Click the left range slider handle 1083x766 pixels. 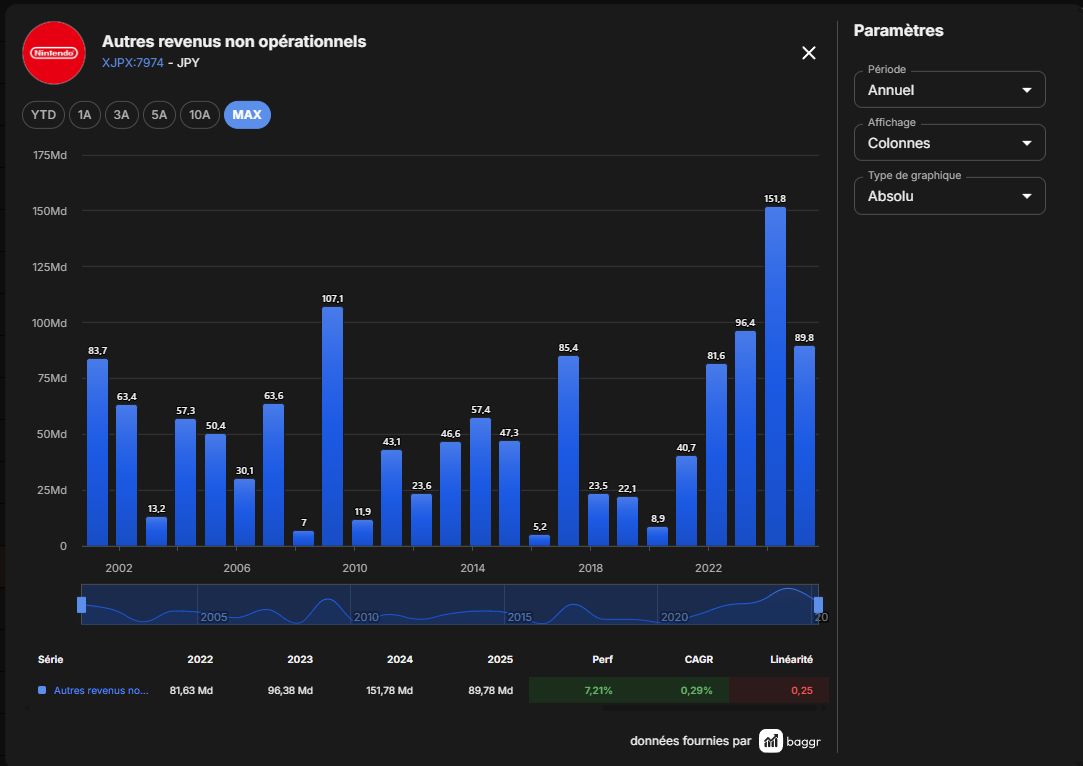[x=82, y=605]
